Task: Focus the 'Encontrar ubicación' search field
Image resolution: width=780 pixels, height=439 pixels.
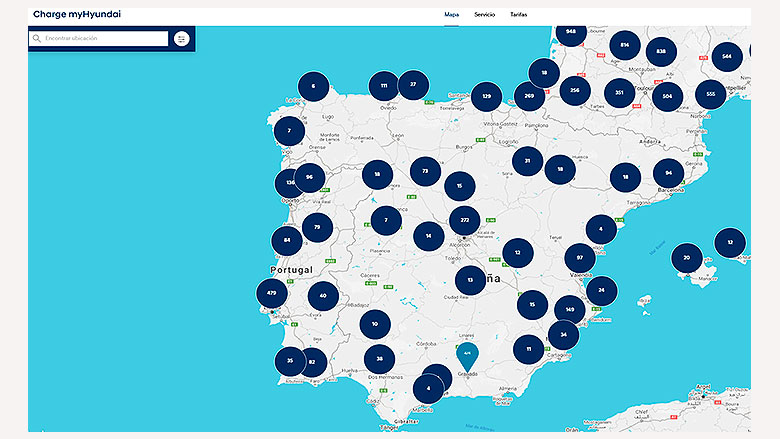Action: click(x=98, y=38)
